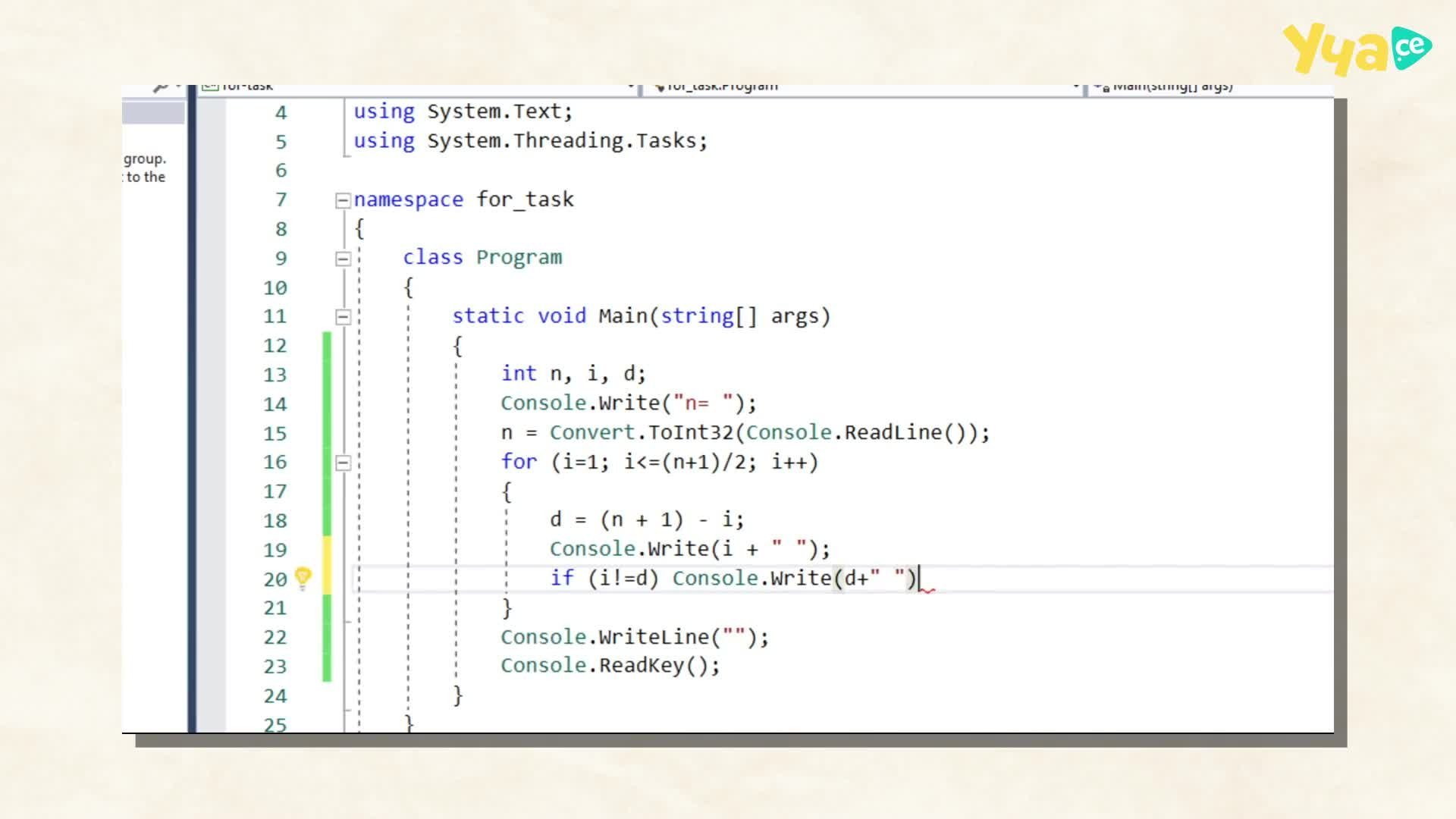Click the Convert.ToInt32 line 15 statement
This screenshot has height=819, width=1456.
pos(745,433)
